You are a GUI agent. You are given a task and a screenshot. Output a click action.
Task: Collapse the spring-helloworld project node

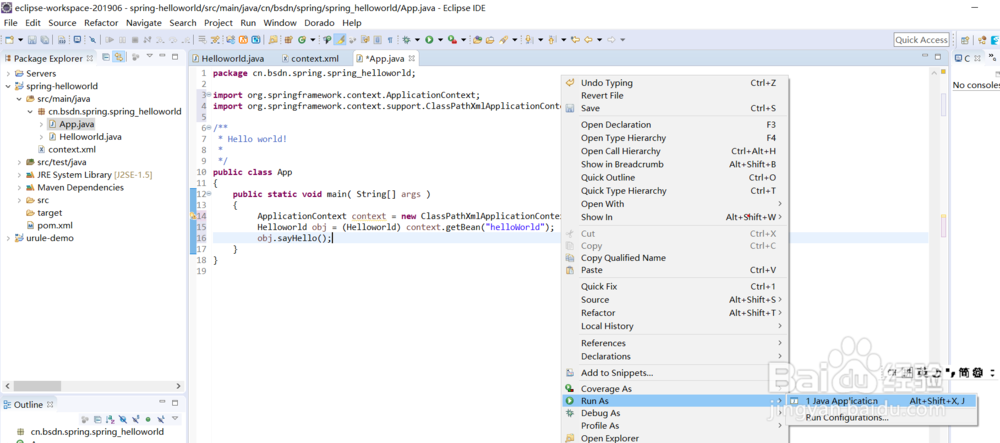coord(7,86)
